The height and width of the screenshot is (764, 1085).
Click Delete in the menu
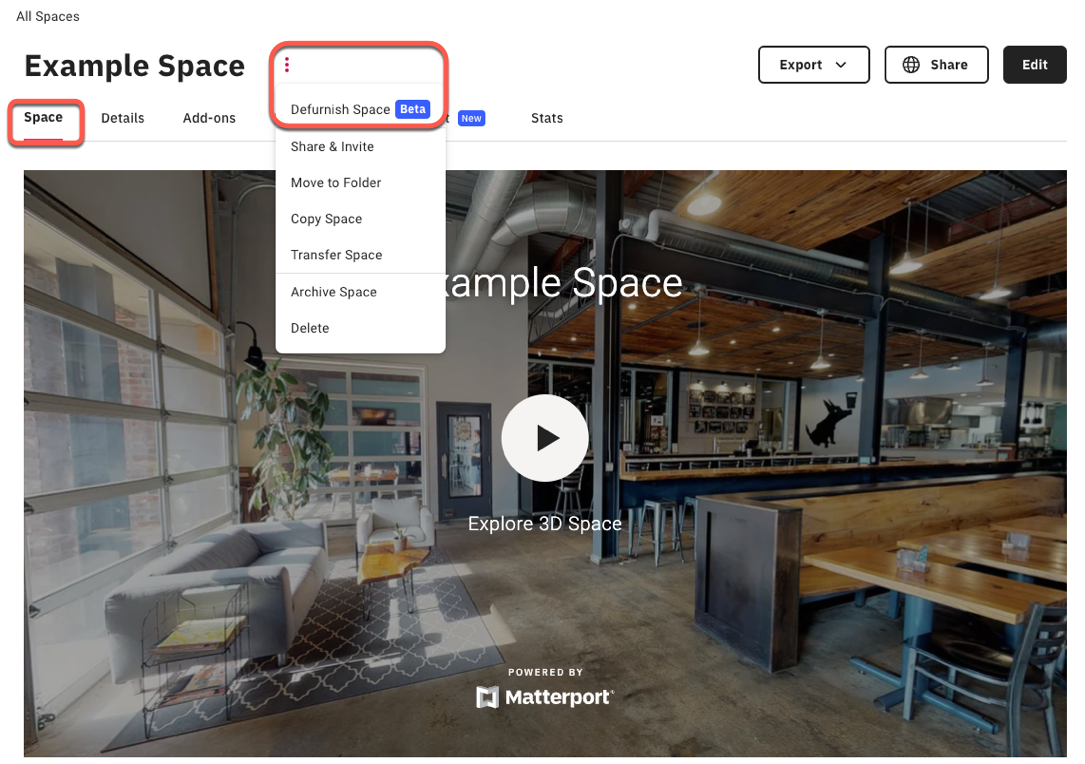click(x=360, y=328)
